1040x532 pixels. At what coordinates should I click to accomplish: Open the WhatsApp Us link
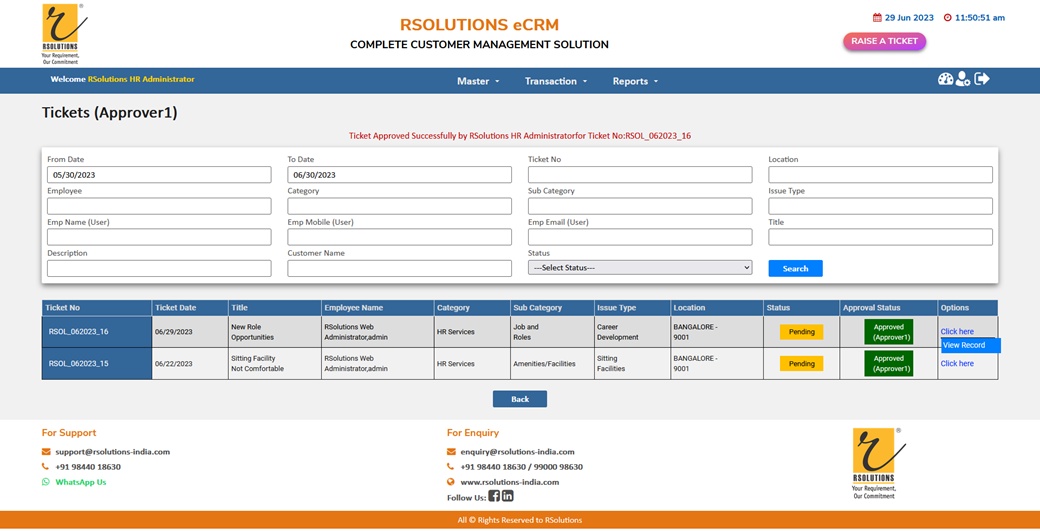click(80, 482)
